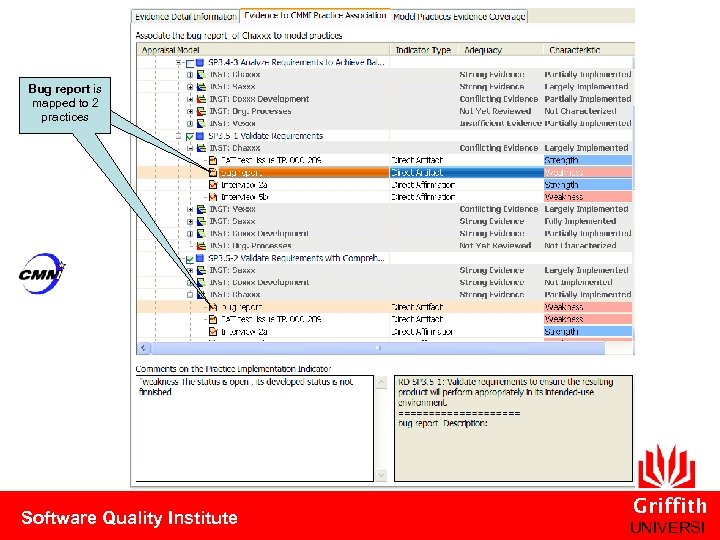Click comments box scroll up arrow
720x540 pixels.
pos(381,382)
